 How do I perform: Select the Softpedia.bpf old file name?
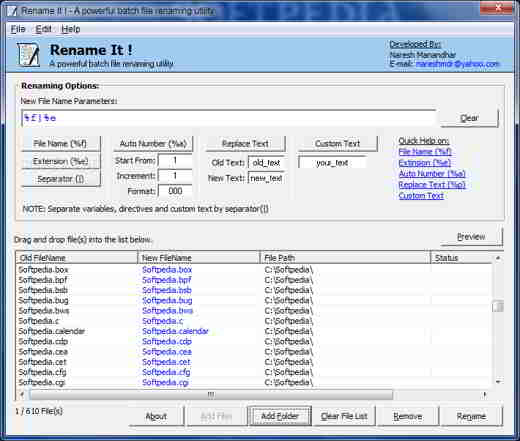[43, 280]
